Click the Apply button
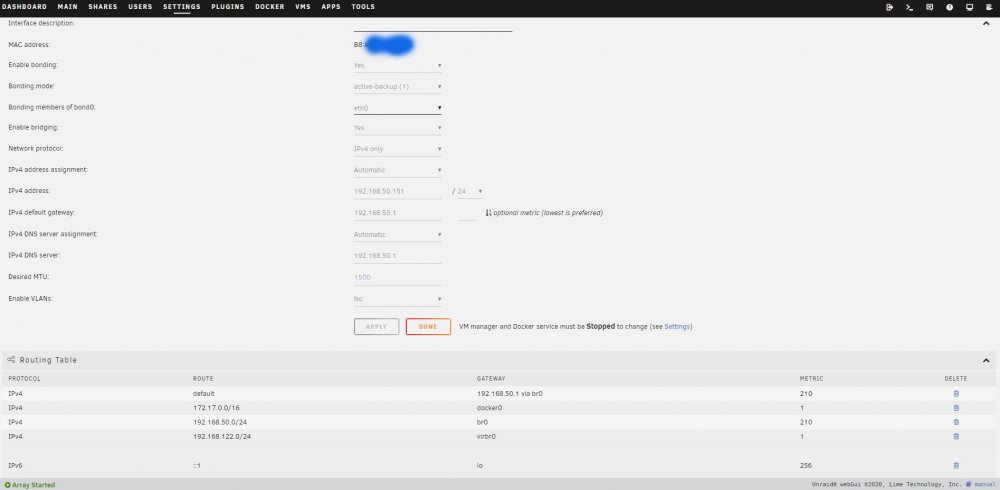The image size is (1000, 490). tap(376, 327)
